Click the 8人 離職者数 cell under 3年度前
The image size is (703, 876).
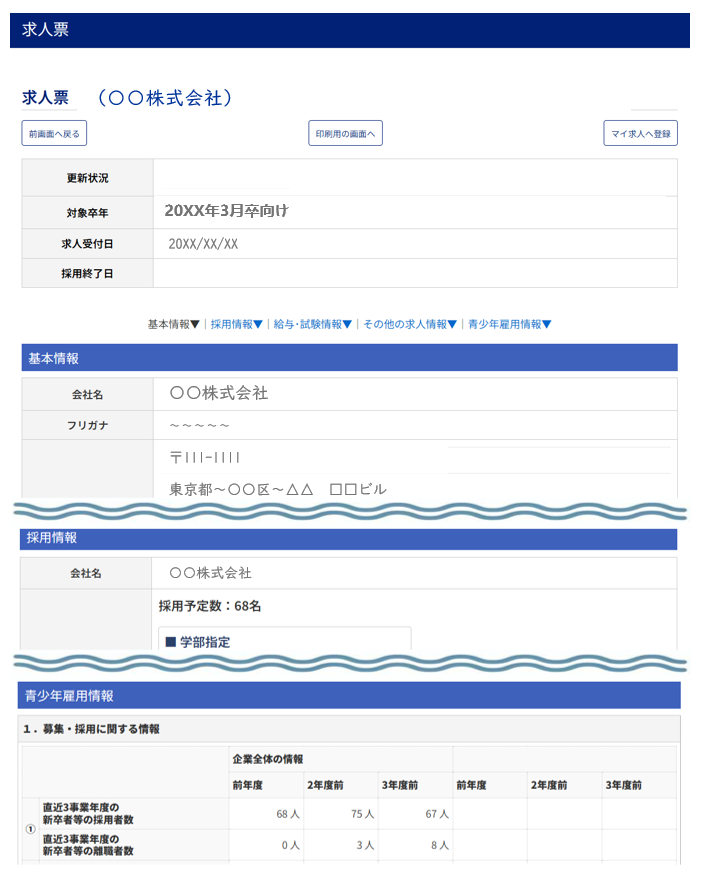(x=437, y=845)
